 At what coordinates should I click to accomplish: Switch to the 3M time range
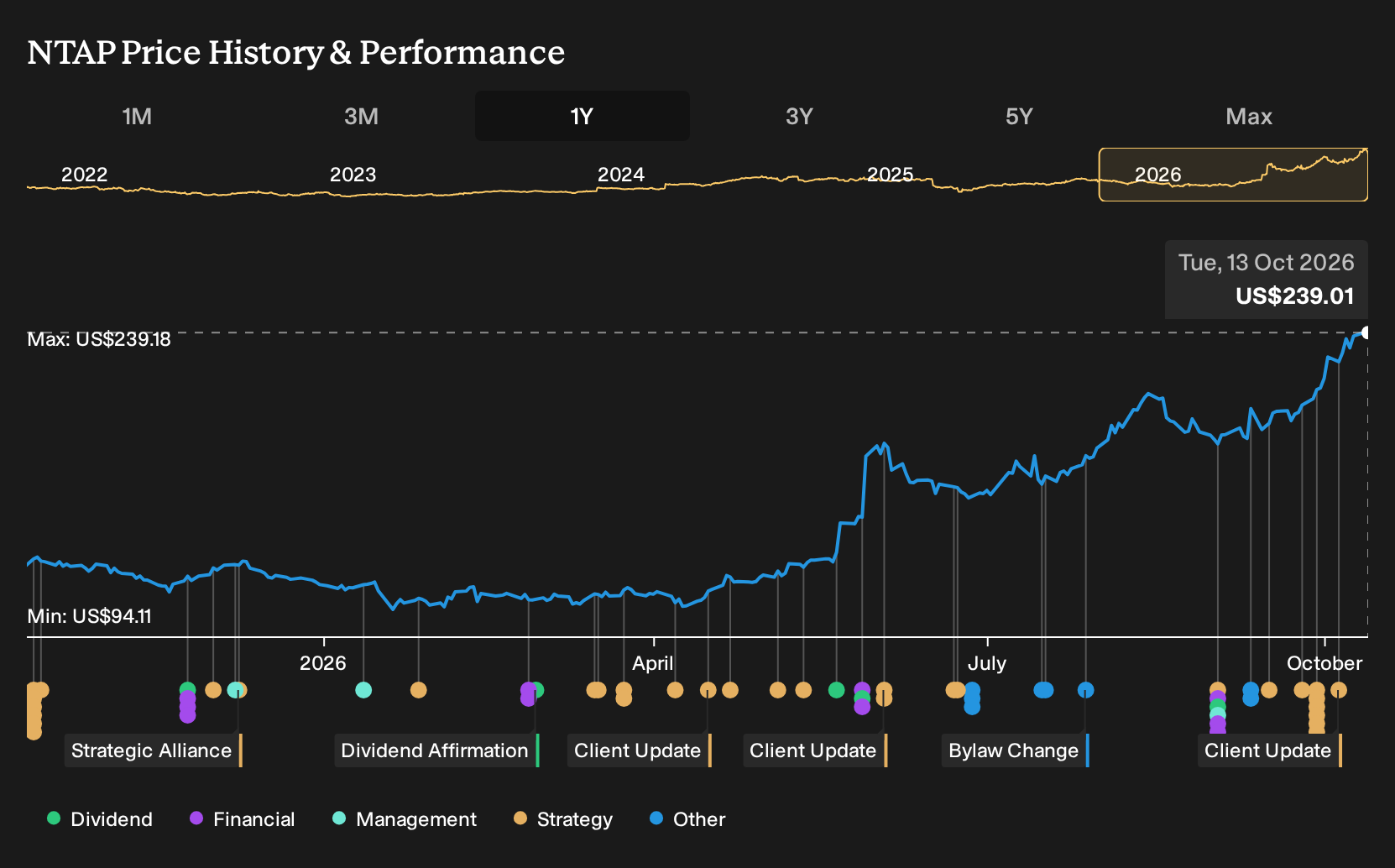tap(361, 116)
